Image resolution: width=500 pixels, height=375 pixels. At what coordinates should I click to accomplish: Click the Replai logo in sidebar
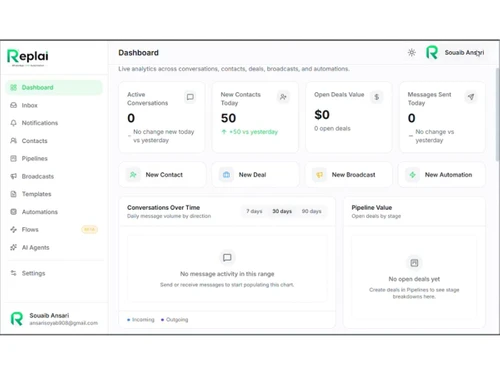pyautogui.click(x=28, y=57)
